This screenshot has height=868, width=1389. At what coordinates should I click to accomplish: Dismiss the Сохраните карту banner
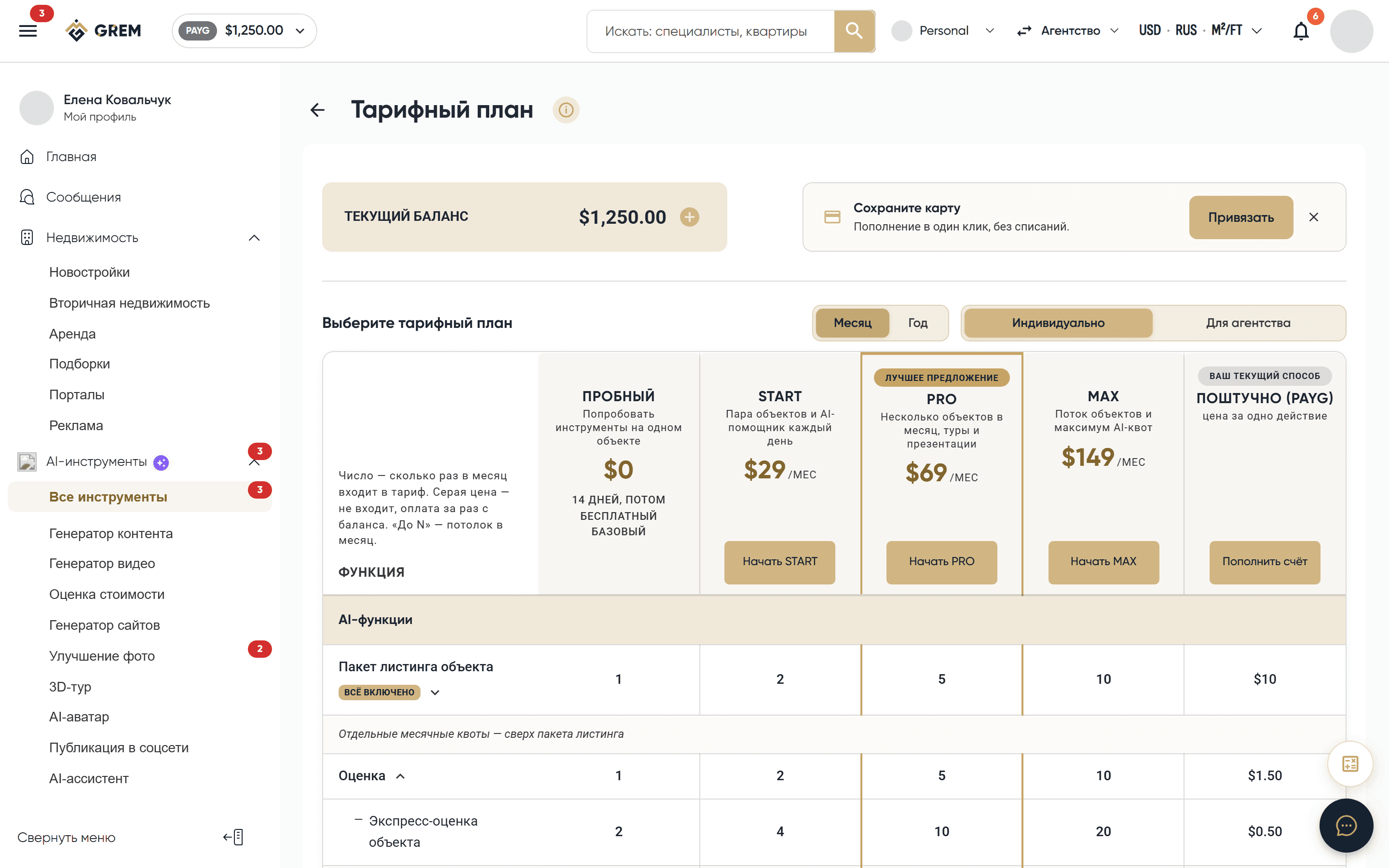1313,217
